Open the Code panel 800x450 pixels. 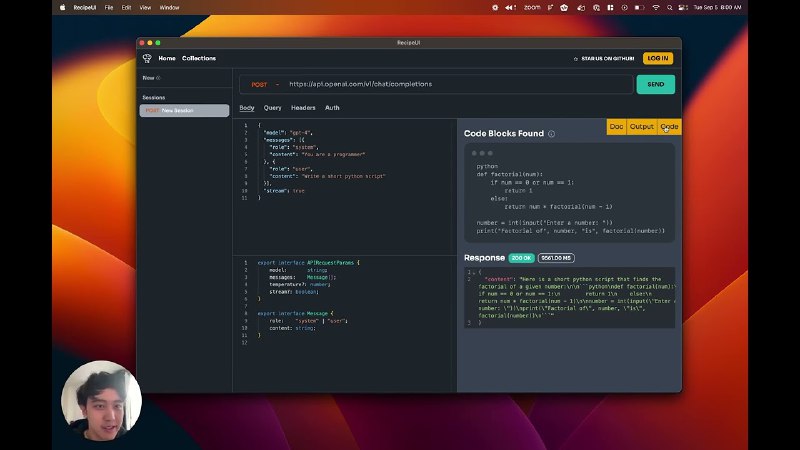[669, 127]
